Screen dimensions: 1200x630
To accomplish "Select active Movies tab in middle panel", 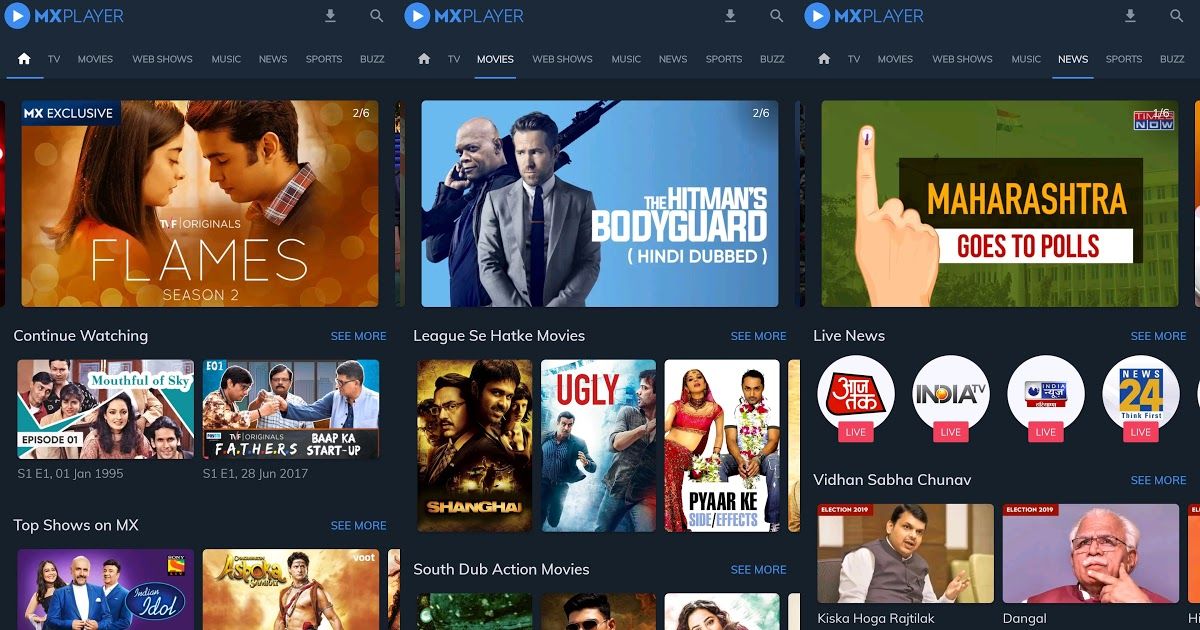I will point(495,59).
